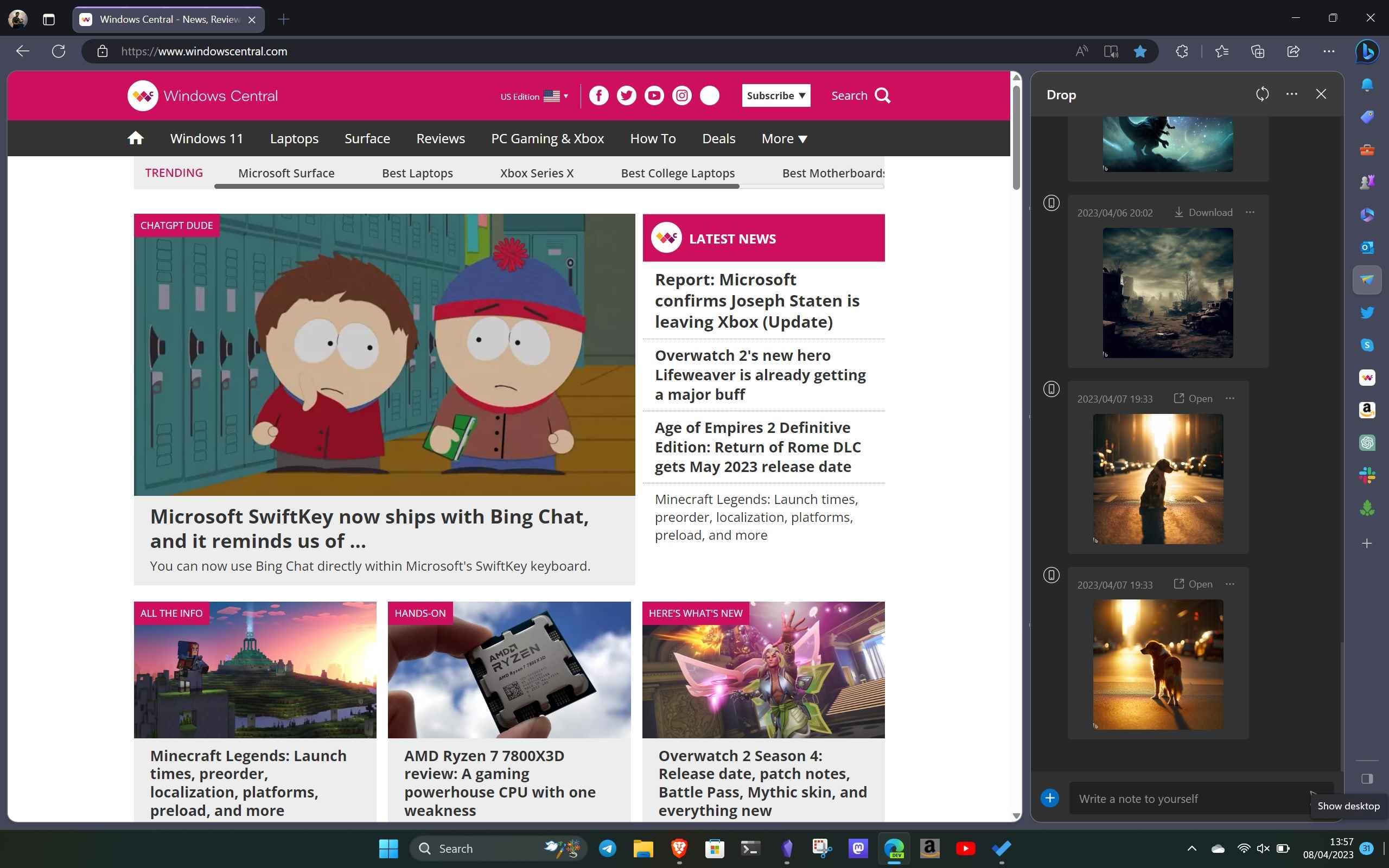1389x868 pixels.
Task: Select the Reviews menu tab
Action: (441, 138)
